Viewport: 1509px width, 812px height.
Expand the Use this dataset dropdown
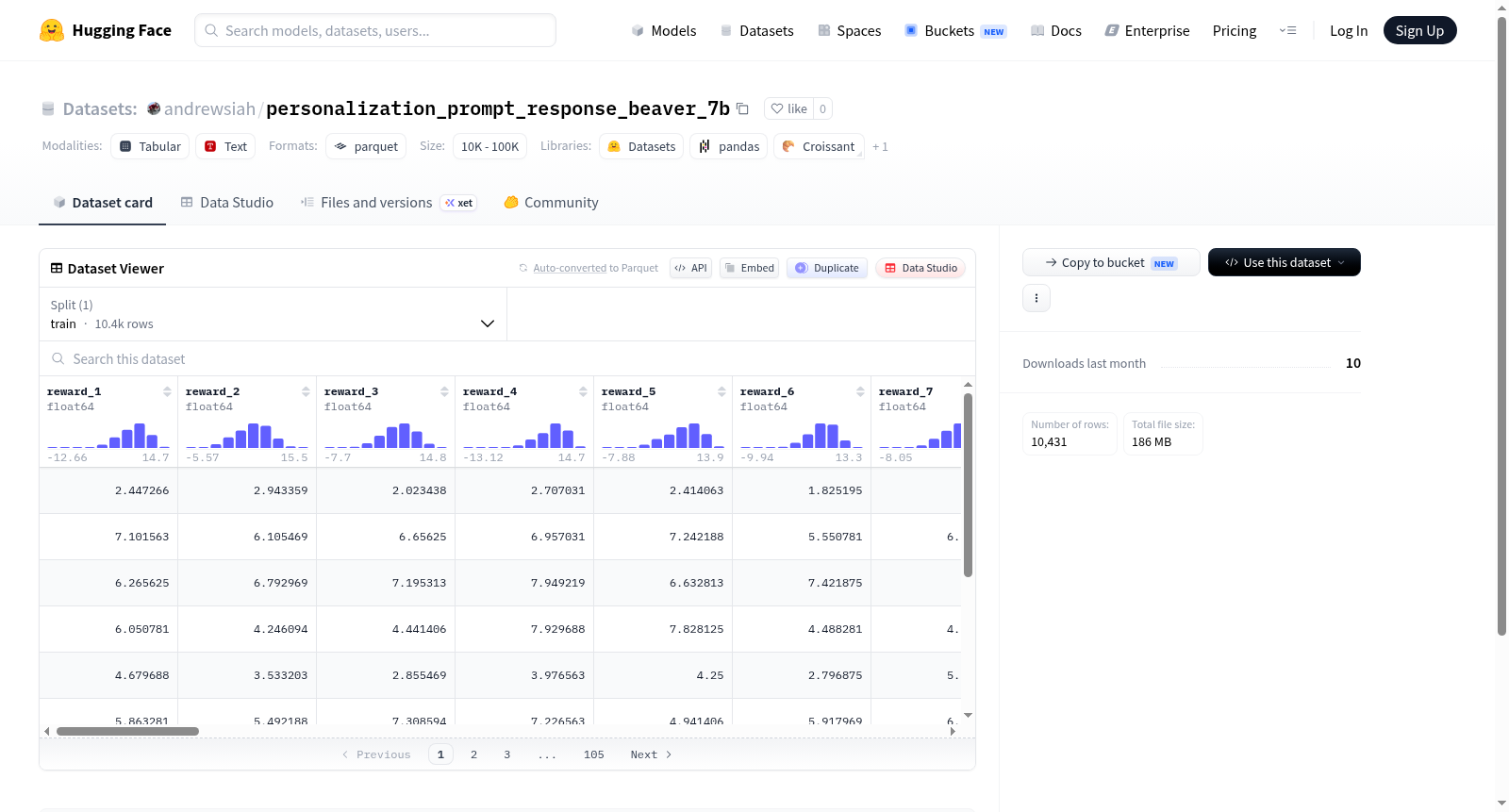coord(1284,262)
